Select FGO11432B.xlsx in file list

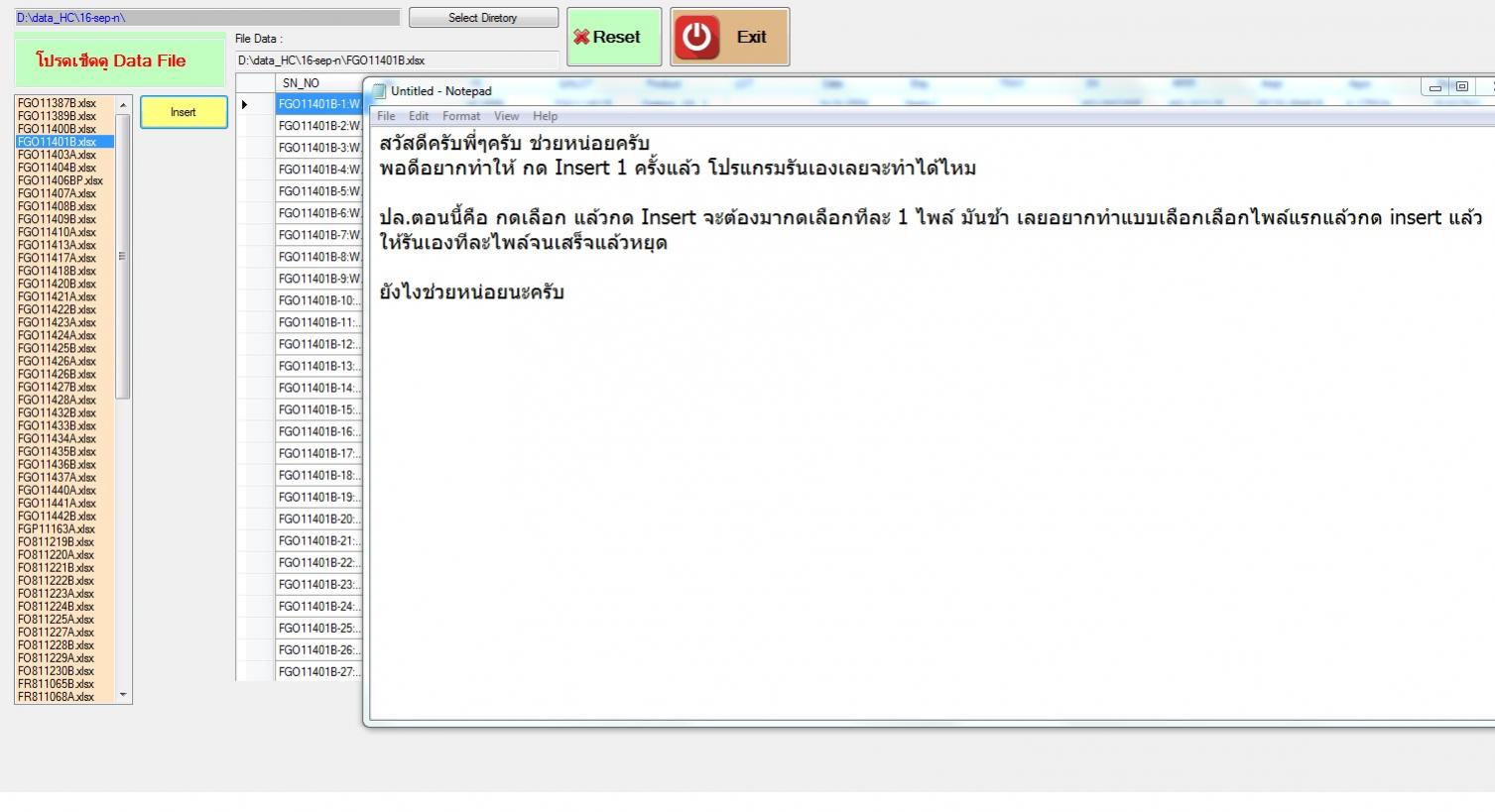58,412
